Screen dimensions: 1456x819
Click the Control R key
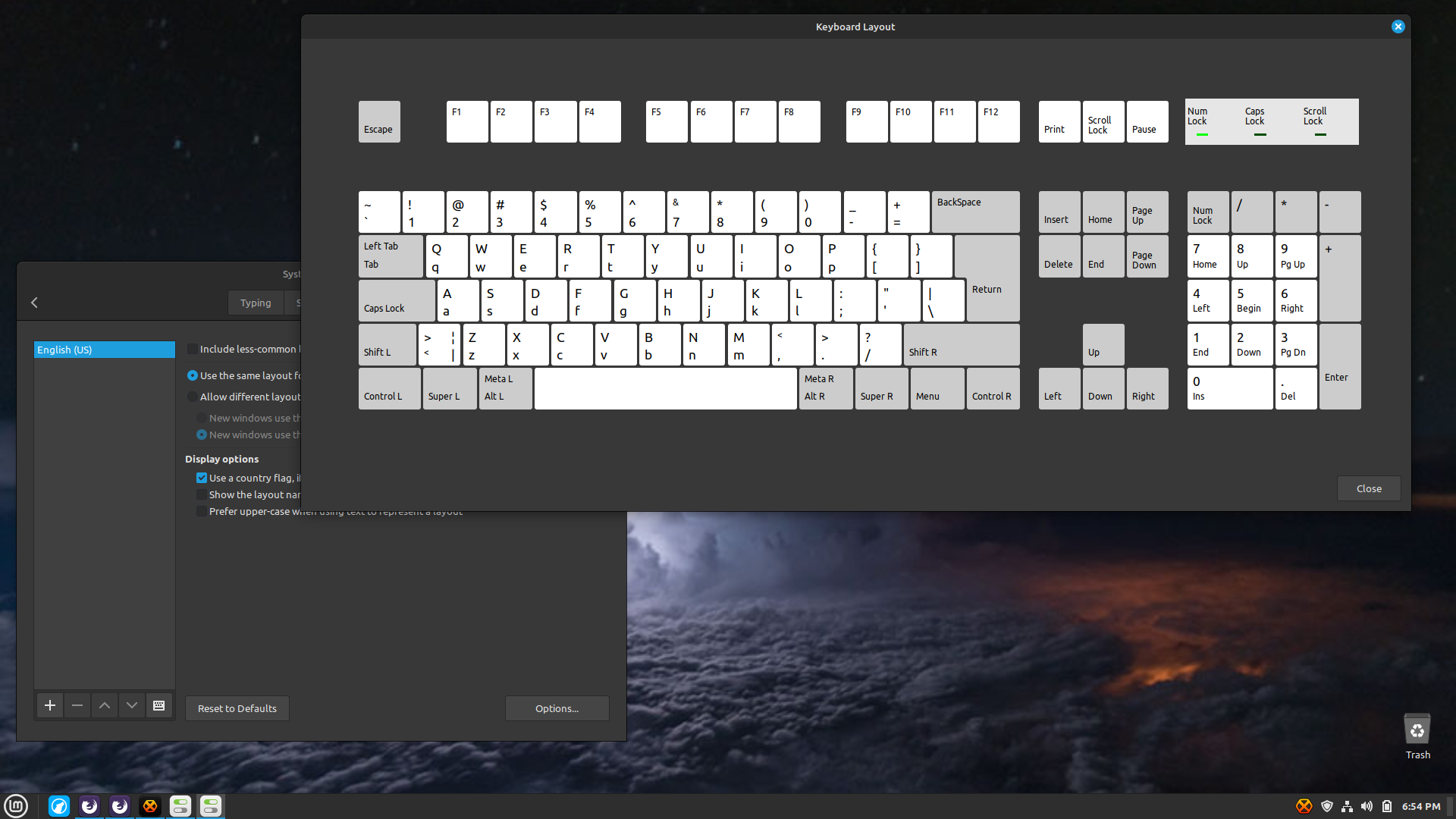point(993,388)
